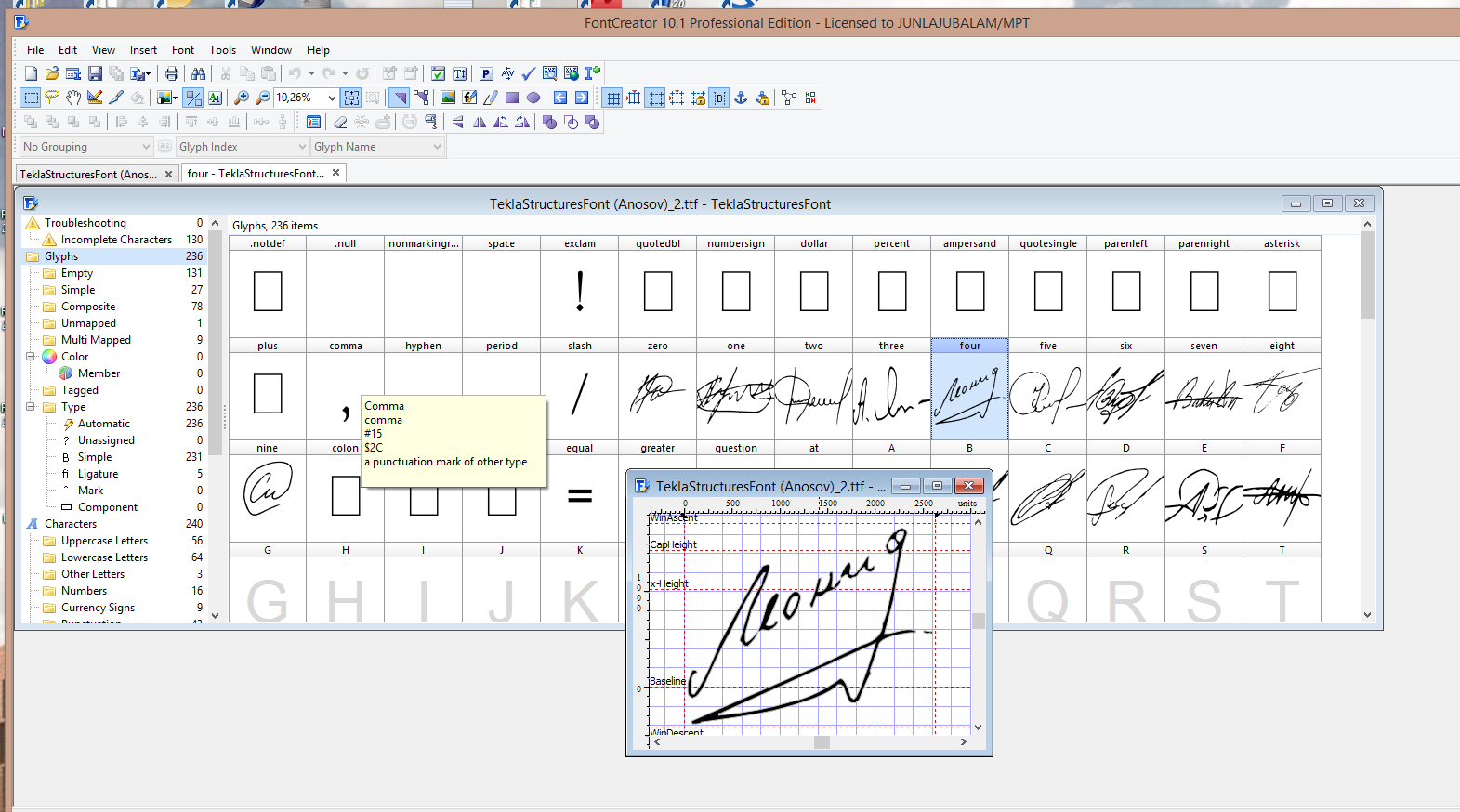This screenshot has width=1460, height=812.
Task: Click the Print icon
Action: tap(171, 73)
